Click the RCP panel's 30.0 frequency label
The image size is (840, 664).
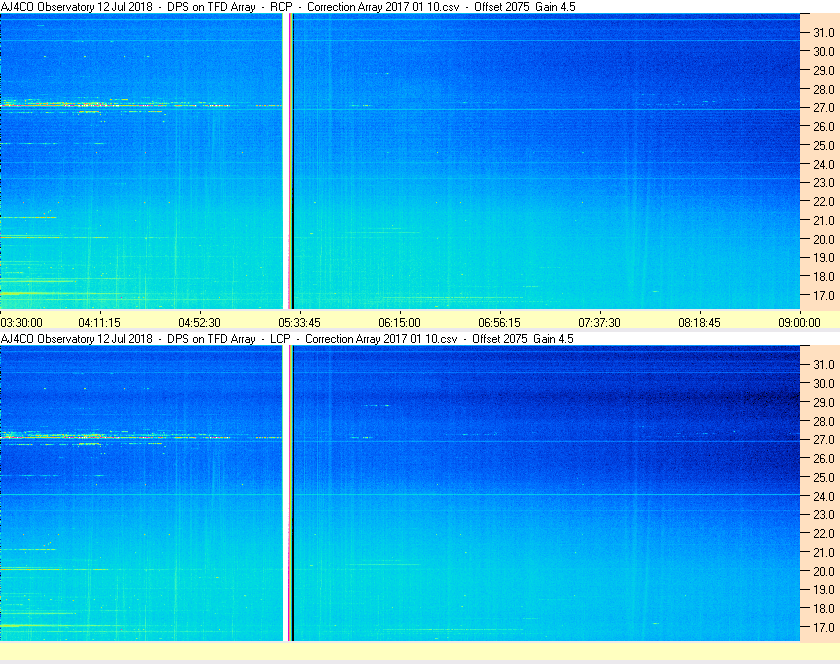(824, 51)
